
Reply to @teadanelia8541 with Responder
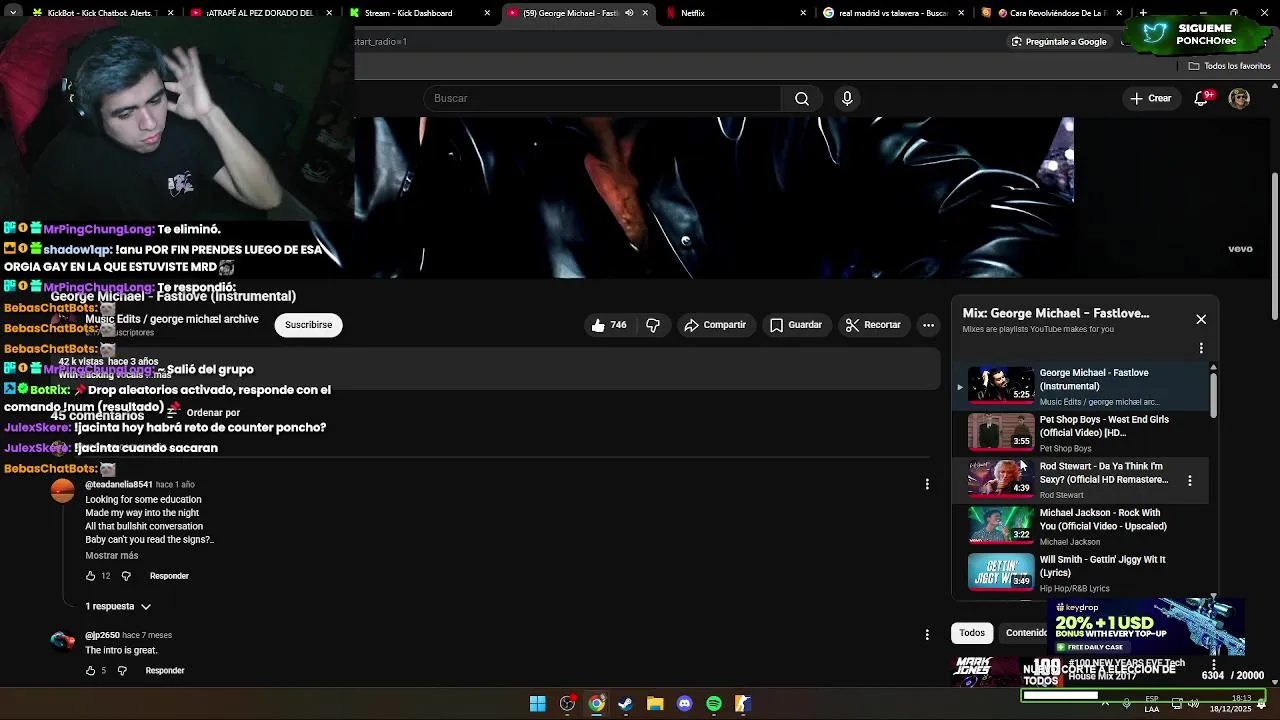click(169, 576)
